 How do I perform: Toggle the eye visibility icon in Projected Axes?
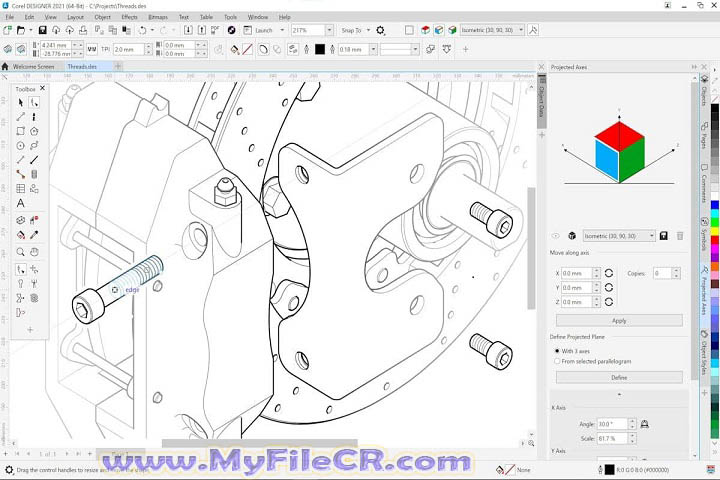coord(556,236)
